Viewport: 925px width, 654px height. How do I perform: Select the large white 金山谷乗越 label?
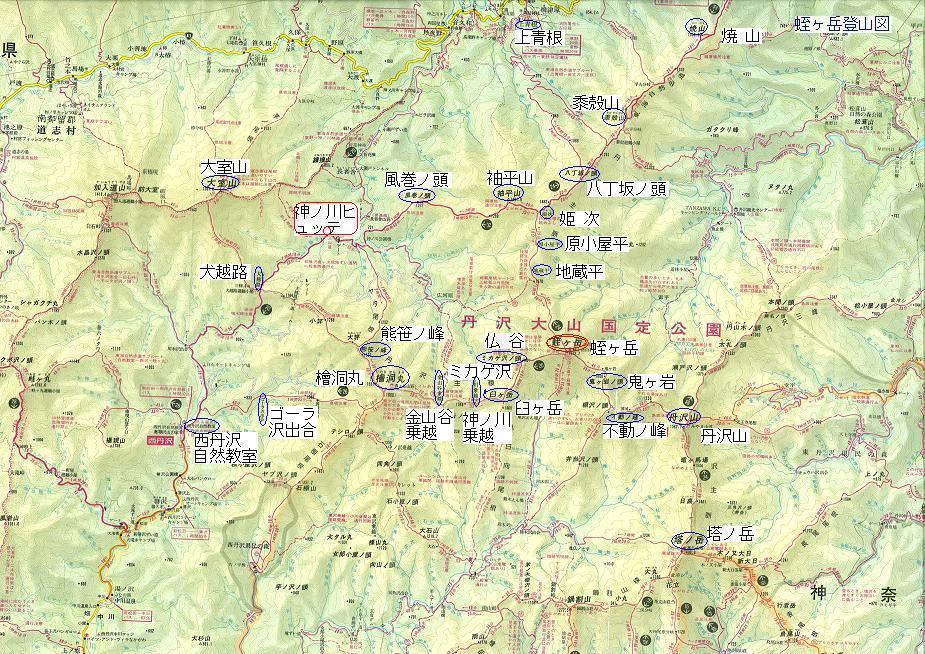point(429,425)
